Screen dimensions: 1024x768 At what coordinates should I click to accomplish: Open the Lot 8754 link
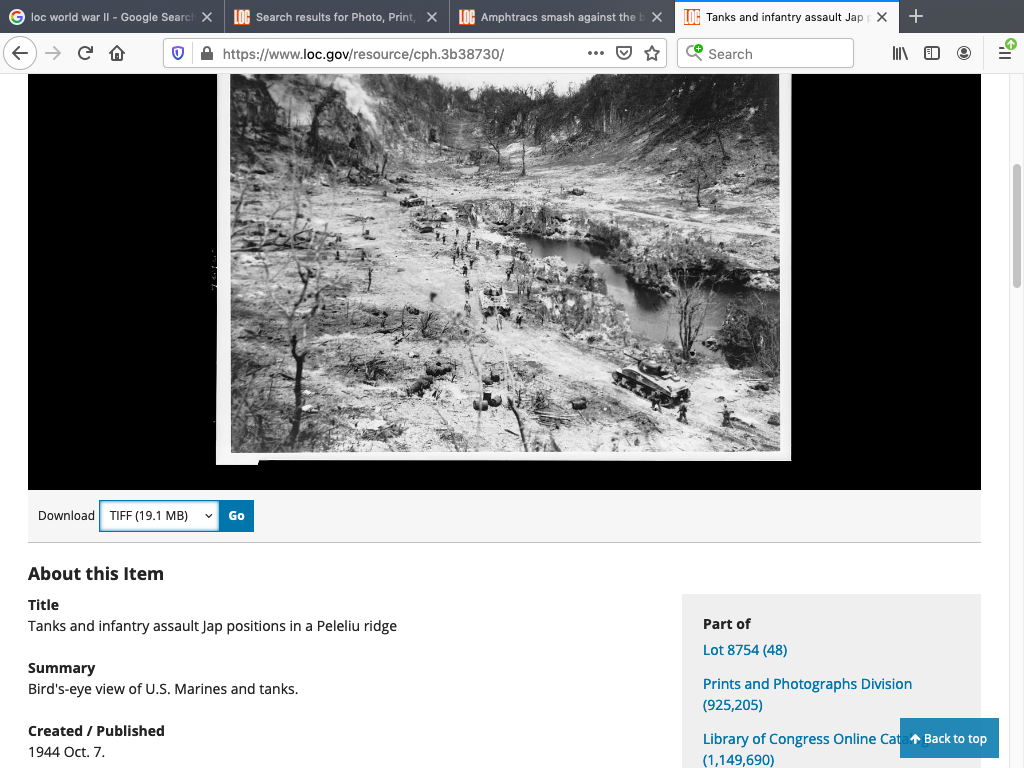(x=745, y=650)
